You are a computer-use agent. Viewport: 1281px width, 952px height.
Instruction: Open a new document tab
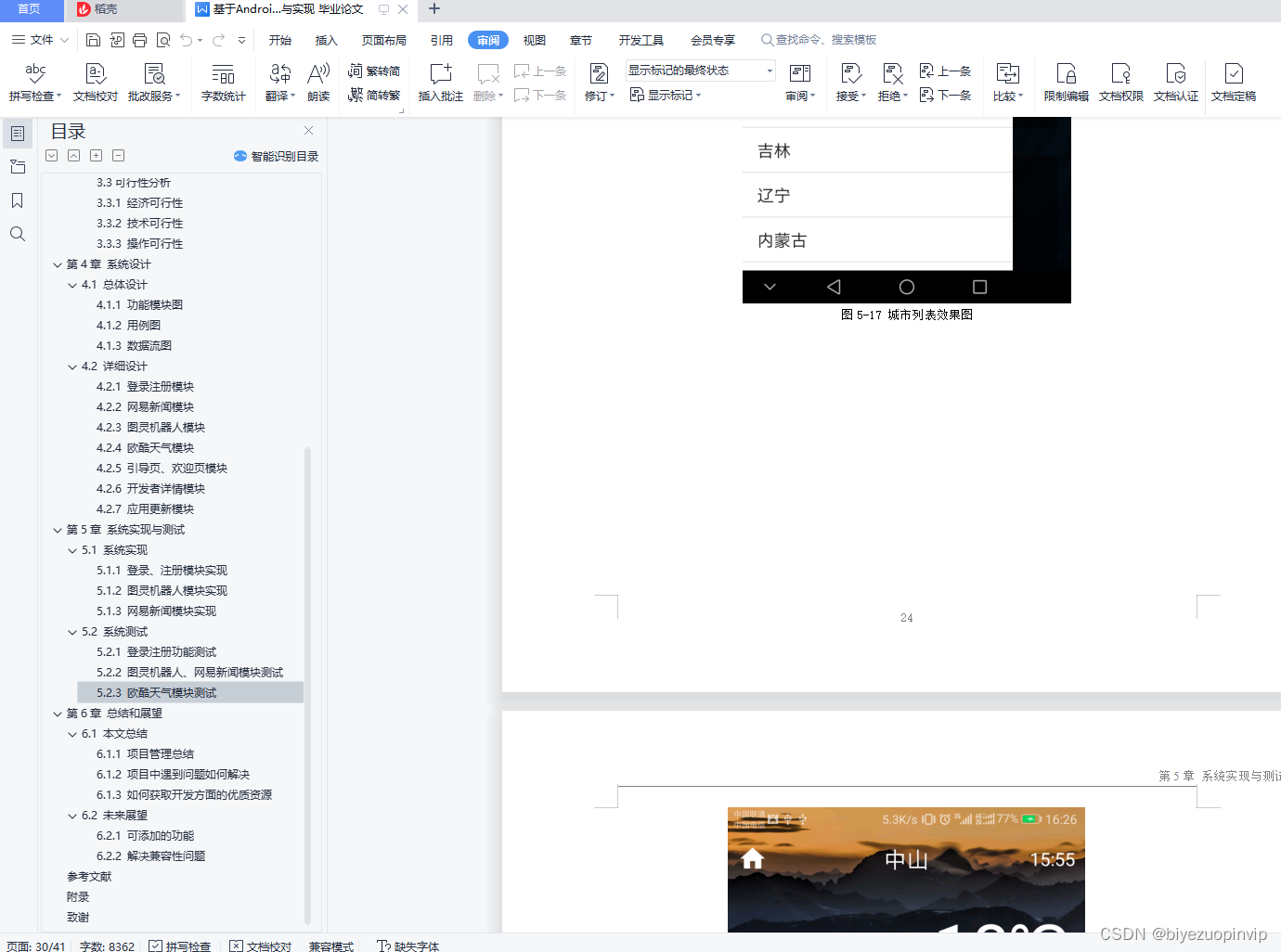tap(433, 9)
